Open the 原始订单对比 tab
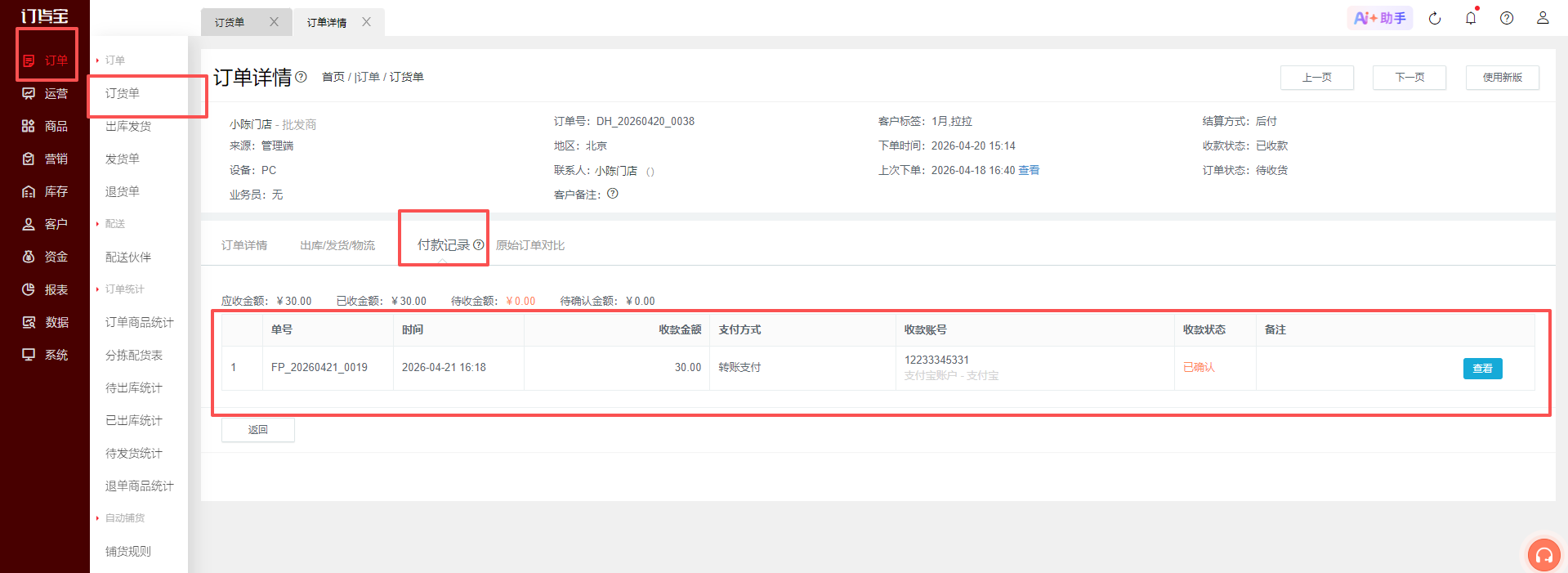Viewport: 1568px width, 573px height. 530,245
